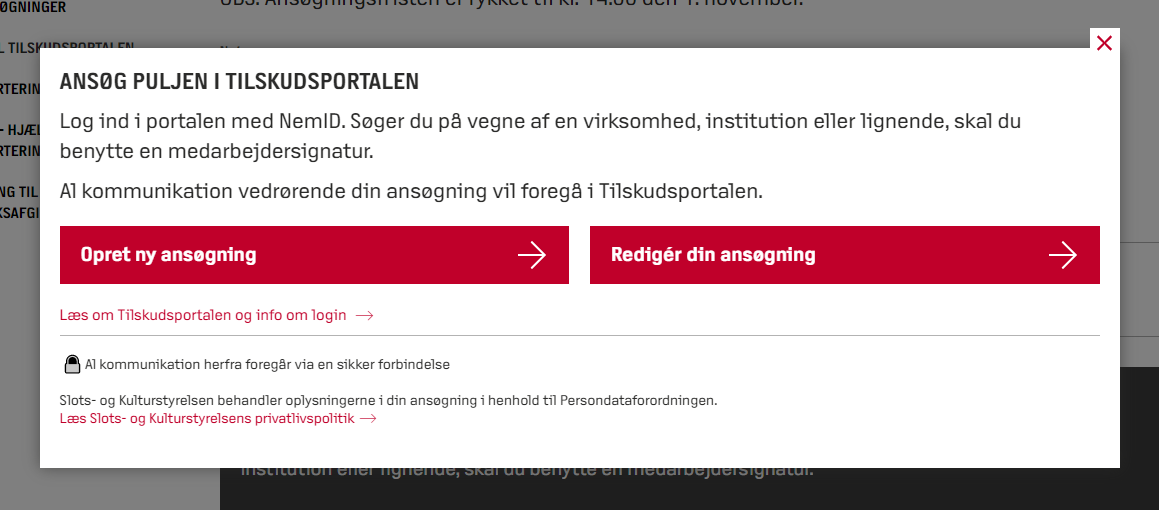Click the dimmed Ansøgningsfristen notice above the dialog
The image size is (1159, 510).
[x=511, y=2]
